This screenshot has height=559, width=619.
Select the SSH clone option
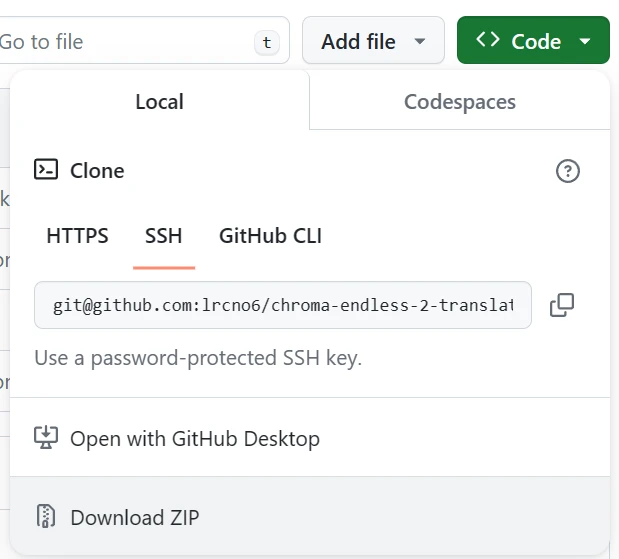164,236
